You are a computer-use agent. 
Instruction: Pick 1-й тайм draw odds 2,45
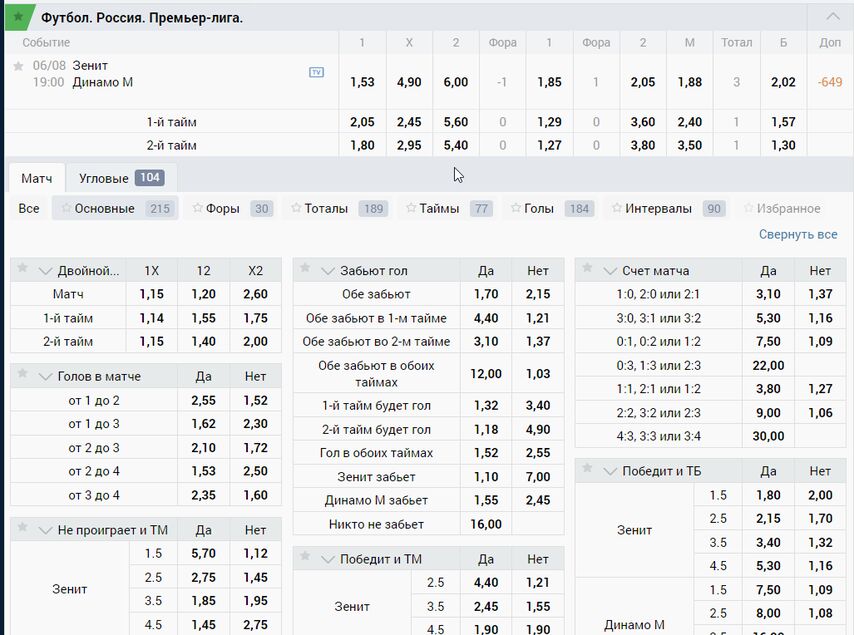(x=409, y=122)
